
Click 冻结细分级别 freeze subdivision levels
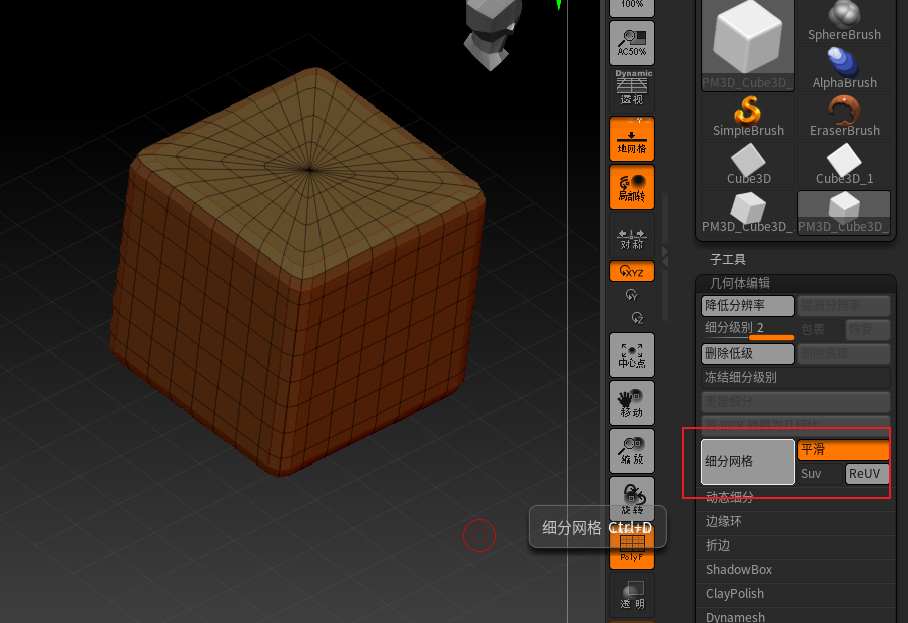coord(796,378)
